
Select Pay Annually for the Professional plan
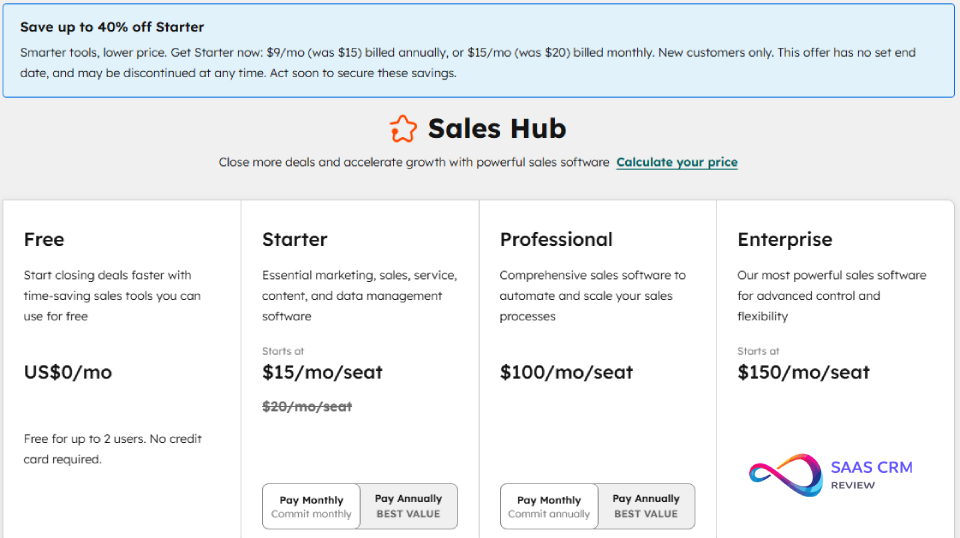click(646, 506)
